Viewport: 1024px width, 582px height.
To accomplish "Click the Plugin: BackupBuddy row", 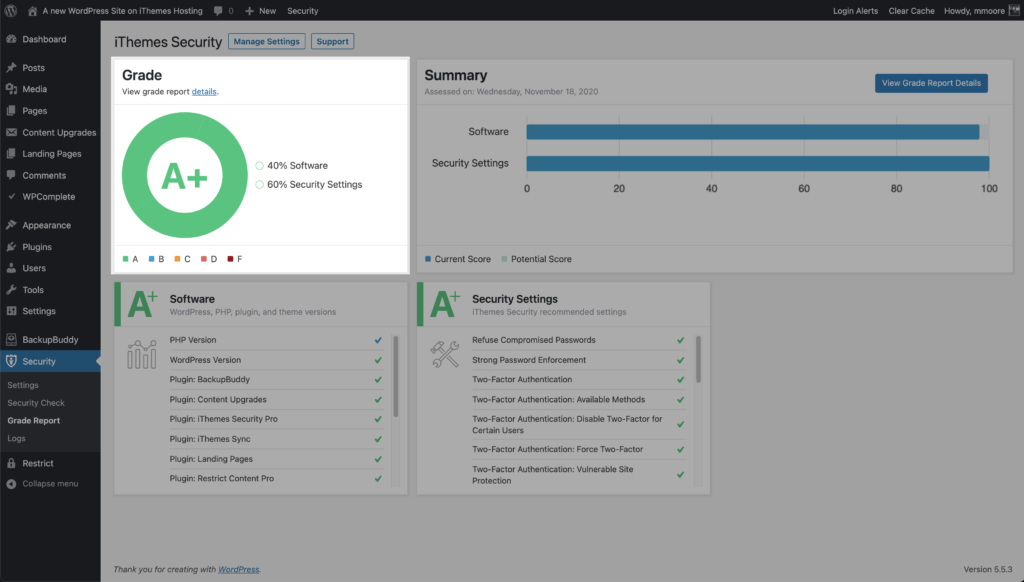I will [x=276, y=380].
